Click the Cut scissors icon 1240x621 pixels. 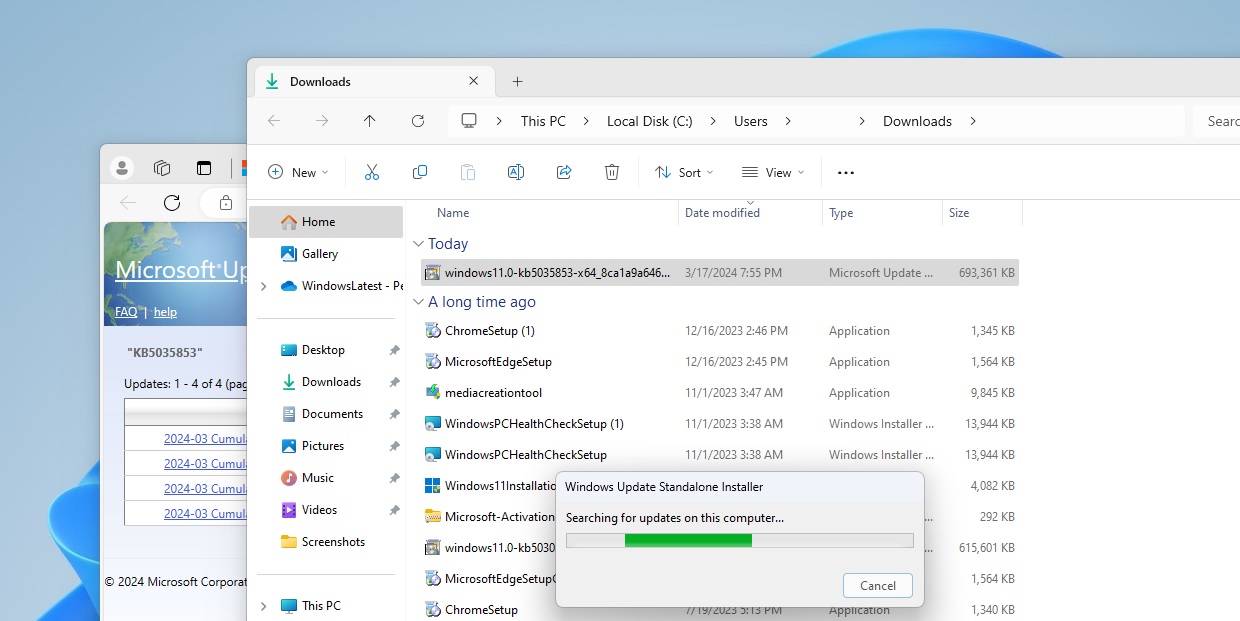[x=372, y=172]
